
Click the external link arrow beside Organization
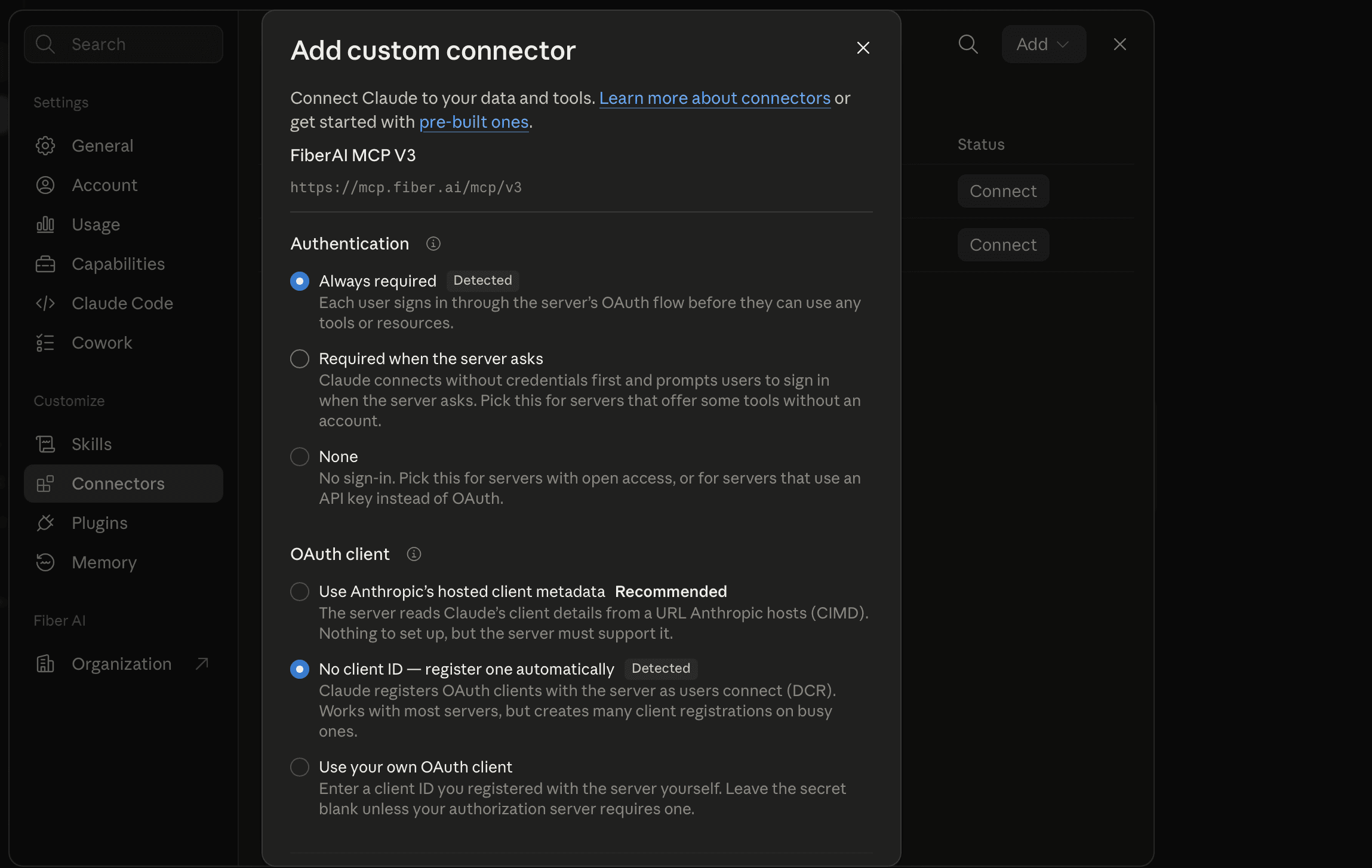point(202,663)
